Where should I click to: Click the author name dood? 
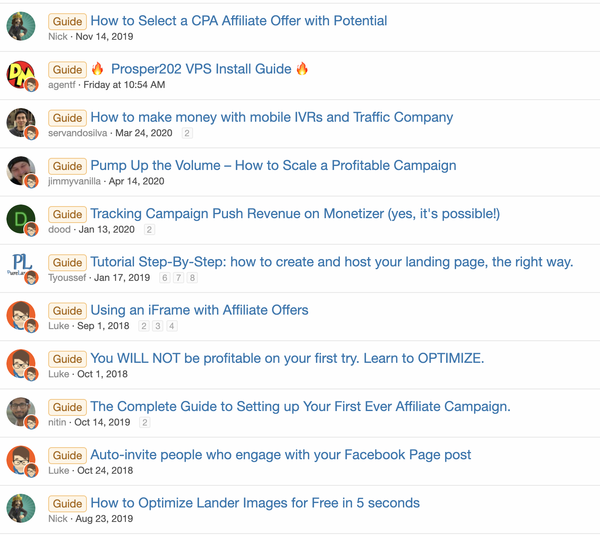59,230
